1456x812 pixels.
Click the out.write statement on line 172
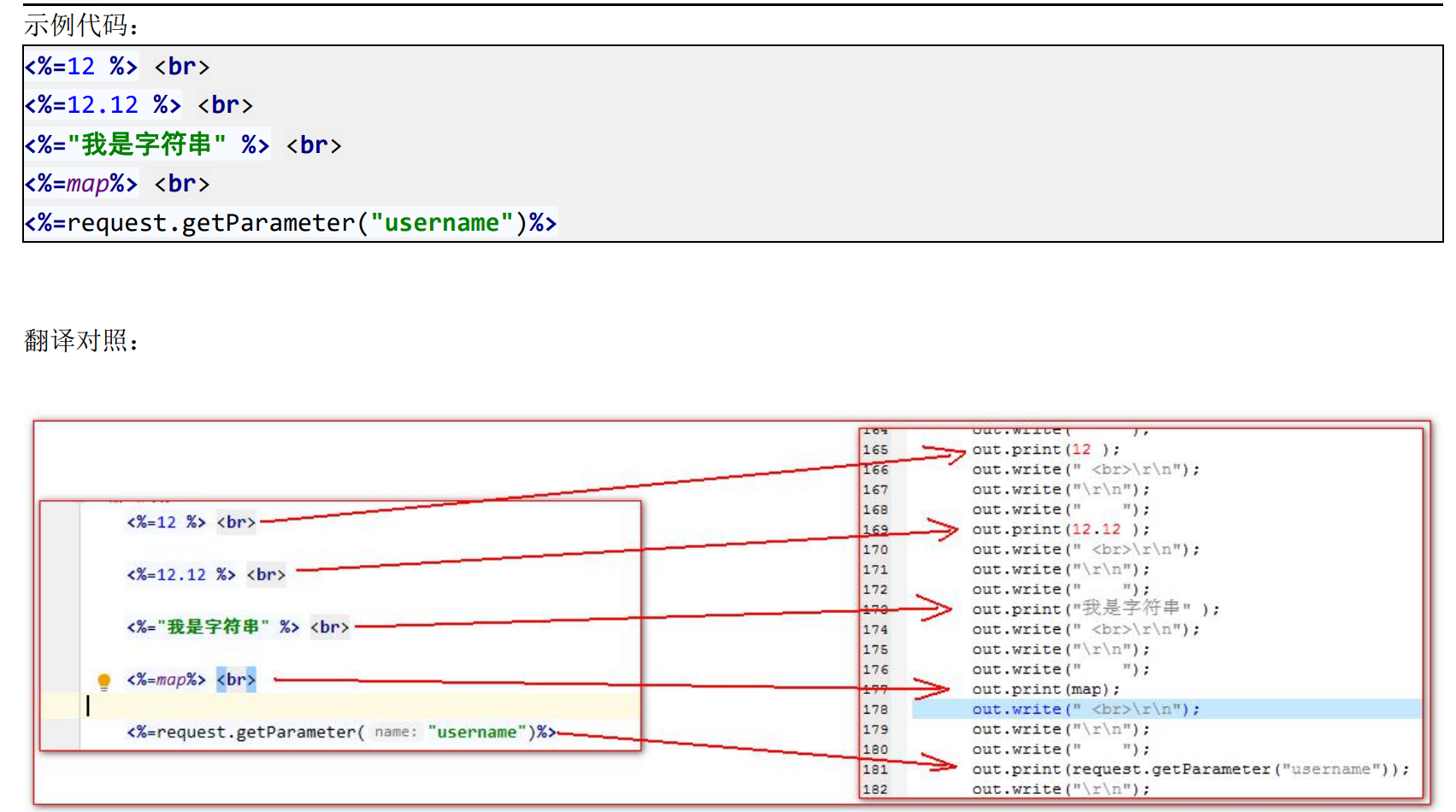click(x=1061, y=590)
